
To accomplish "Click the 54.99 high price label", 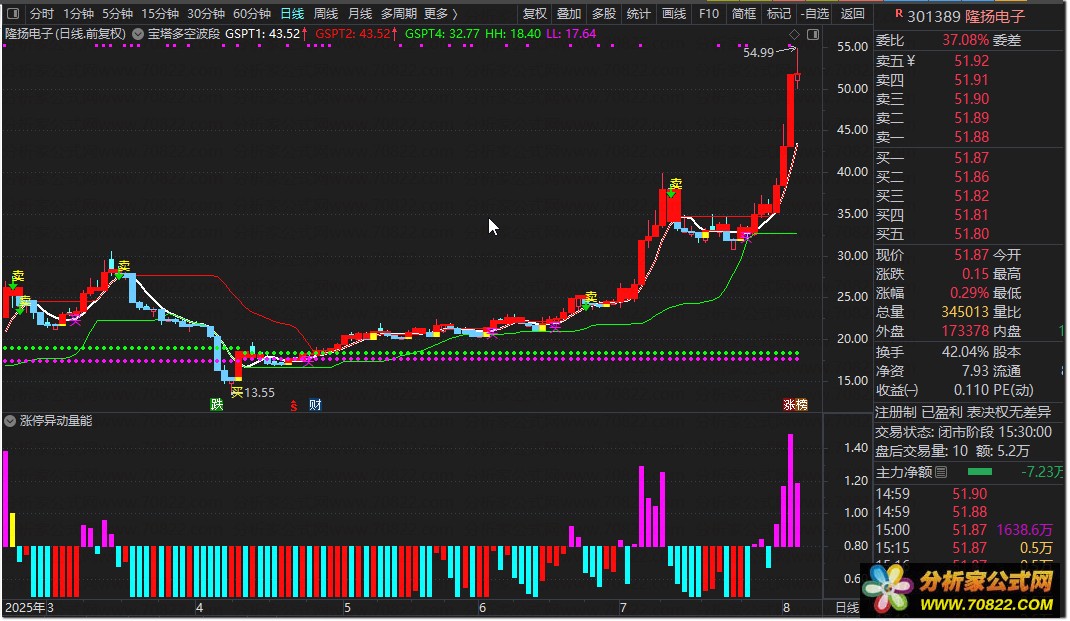I will pos(758,53).
